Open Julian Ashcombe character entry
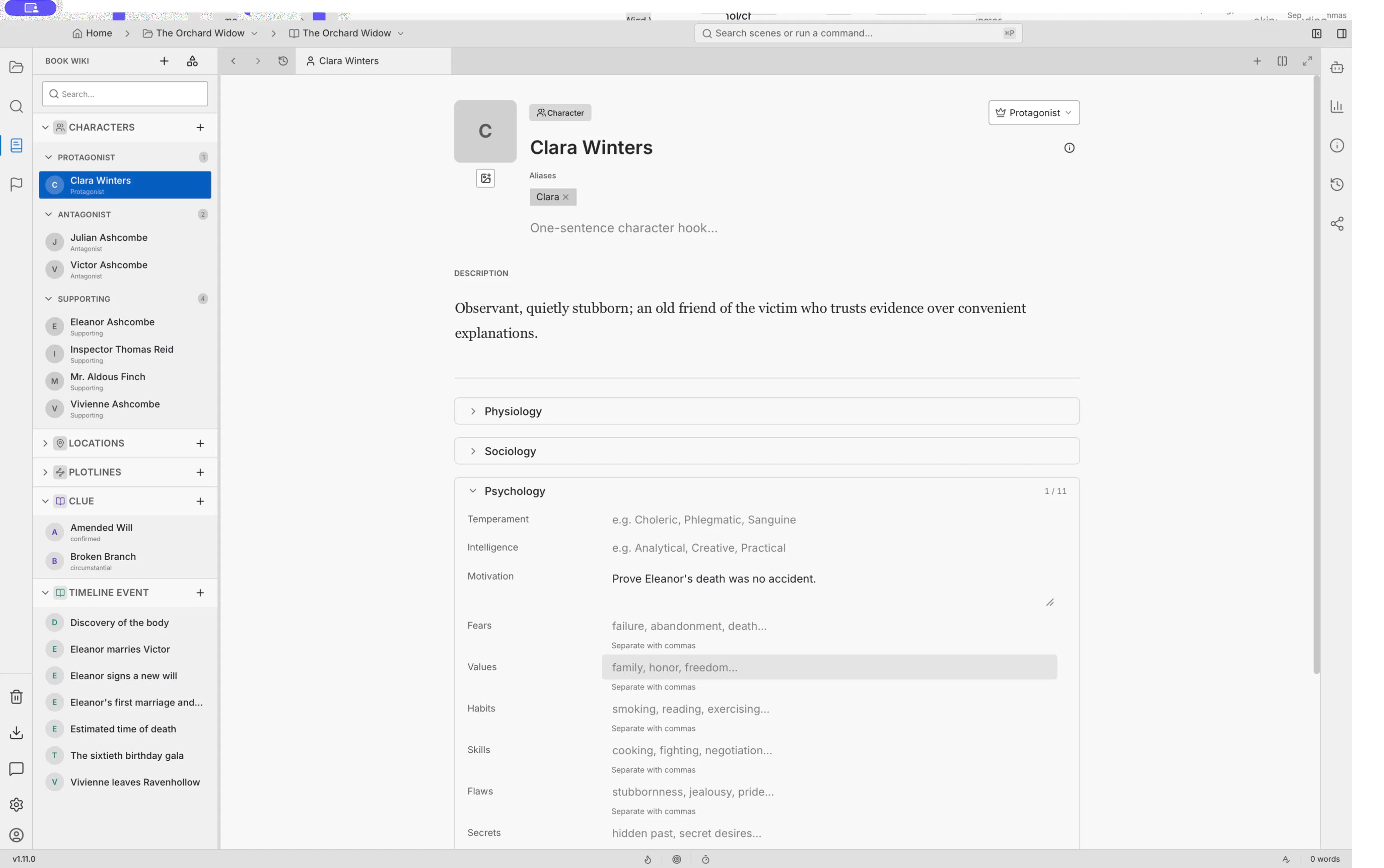This screenshot has height=868, width=1384. click(x=125, y=242)
